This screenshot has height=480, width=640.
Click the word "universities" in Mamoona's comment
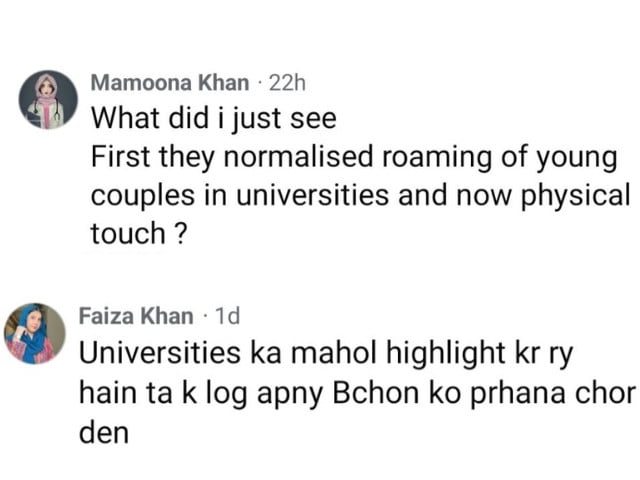pos(312,196)
